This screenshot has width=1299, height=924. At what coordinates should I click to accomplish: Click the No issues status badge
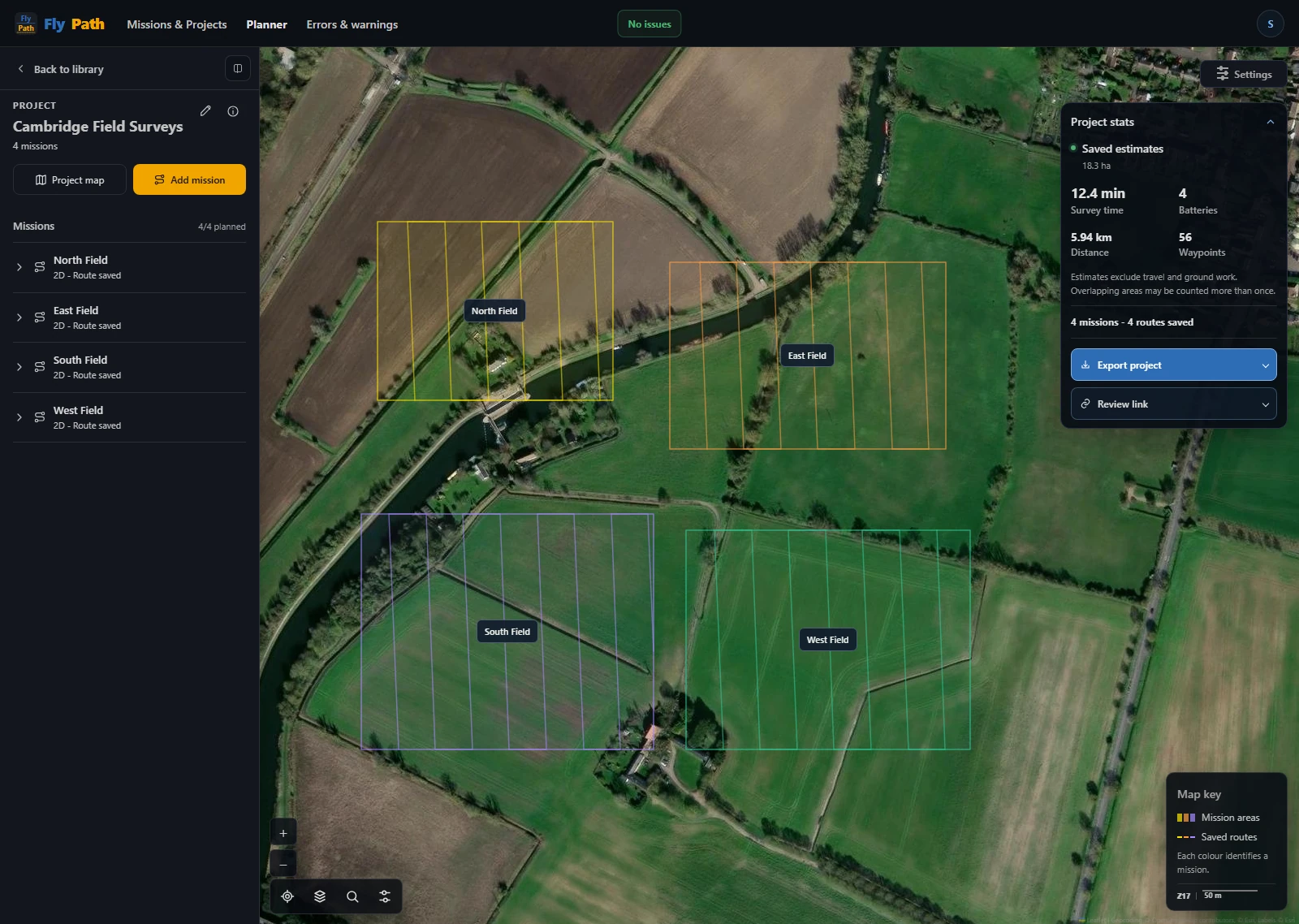(x=649, y=24)
